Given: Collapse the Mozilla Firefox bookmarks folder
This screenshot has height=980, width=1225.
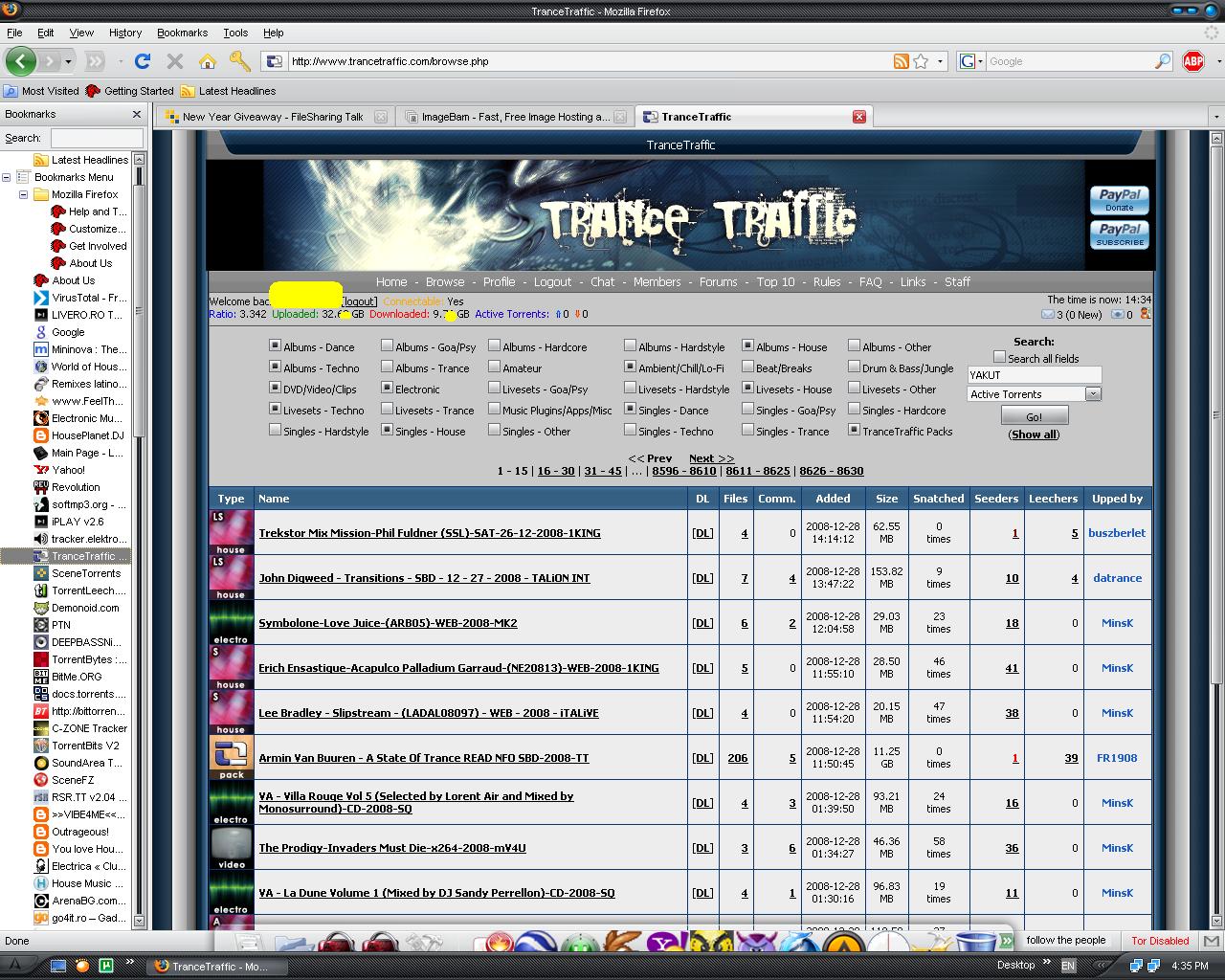Looking at the screenshot, I should [x=24, y=194].
